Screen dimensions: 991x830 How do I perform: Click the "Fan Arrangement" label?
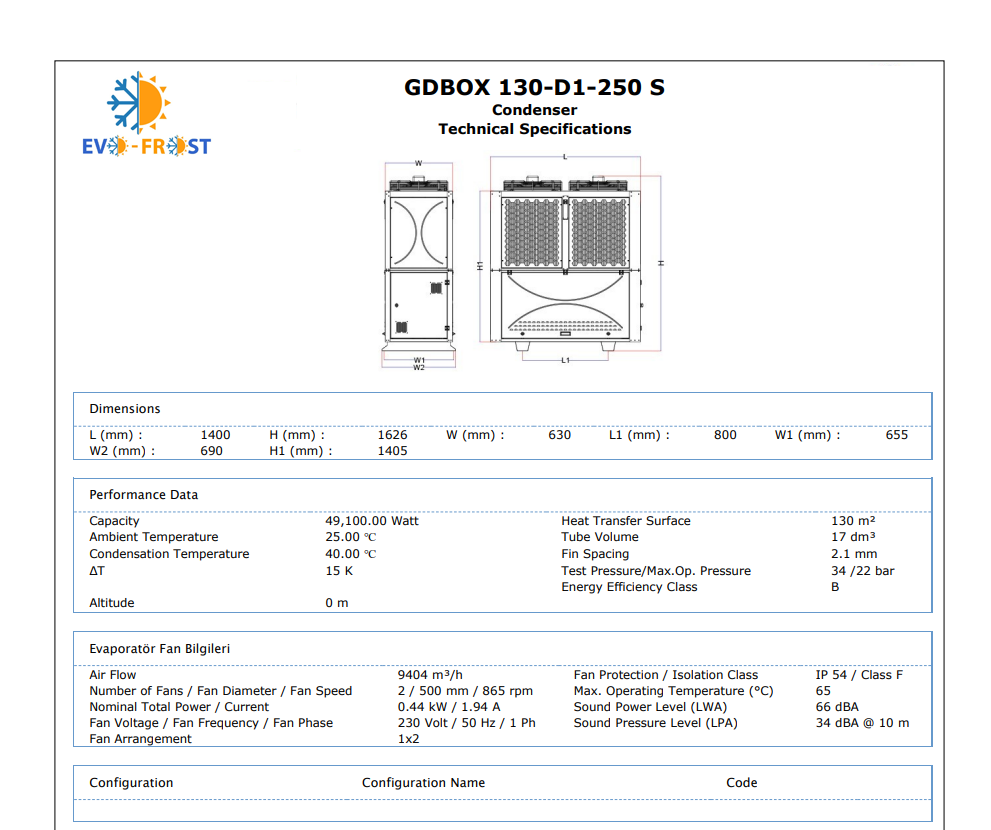[140, 739]
